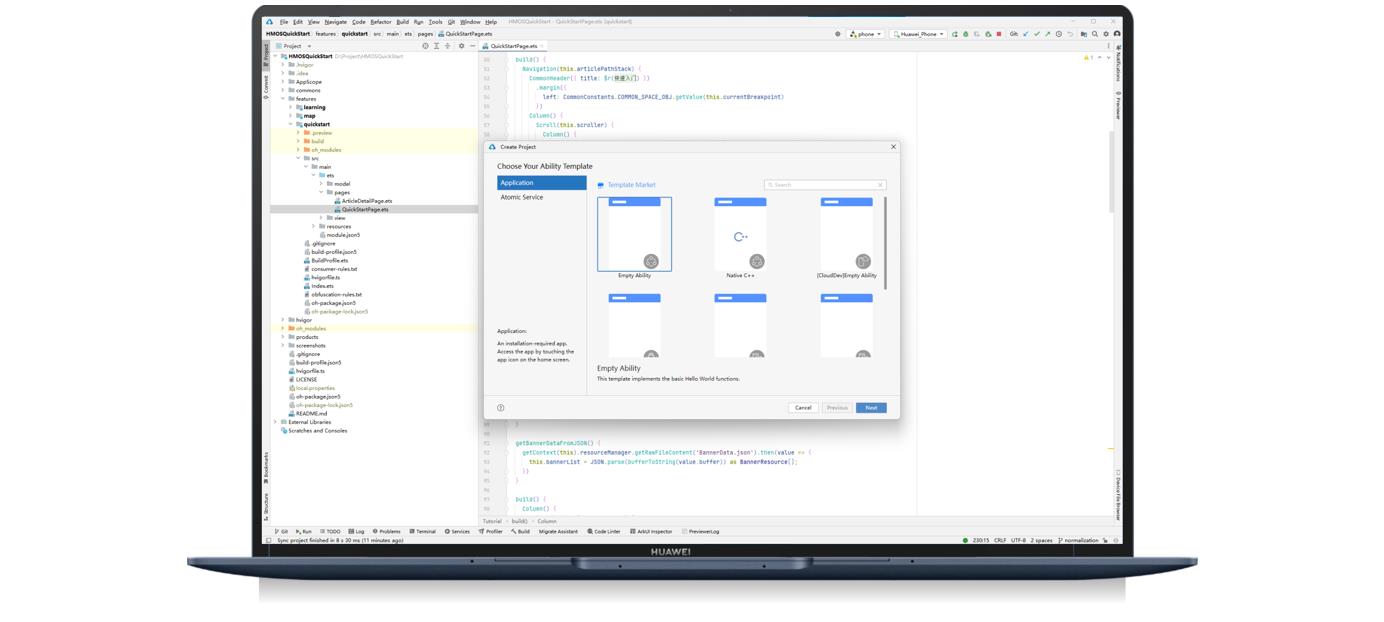The width and height of the screenshot is (1384, 622).
Task: Expand the learning folder in project tree
Action: click(291, 107)
